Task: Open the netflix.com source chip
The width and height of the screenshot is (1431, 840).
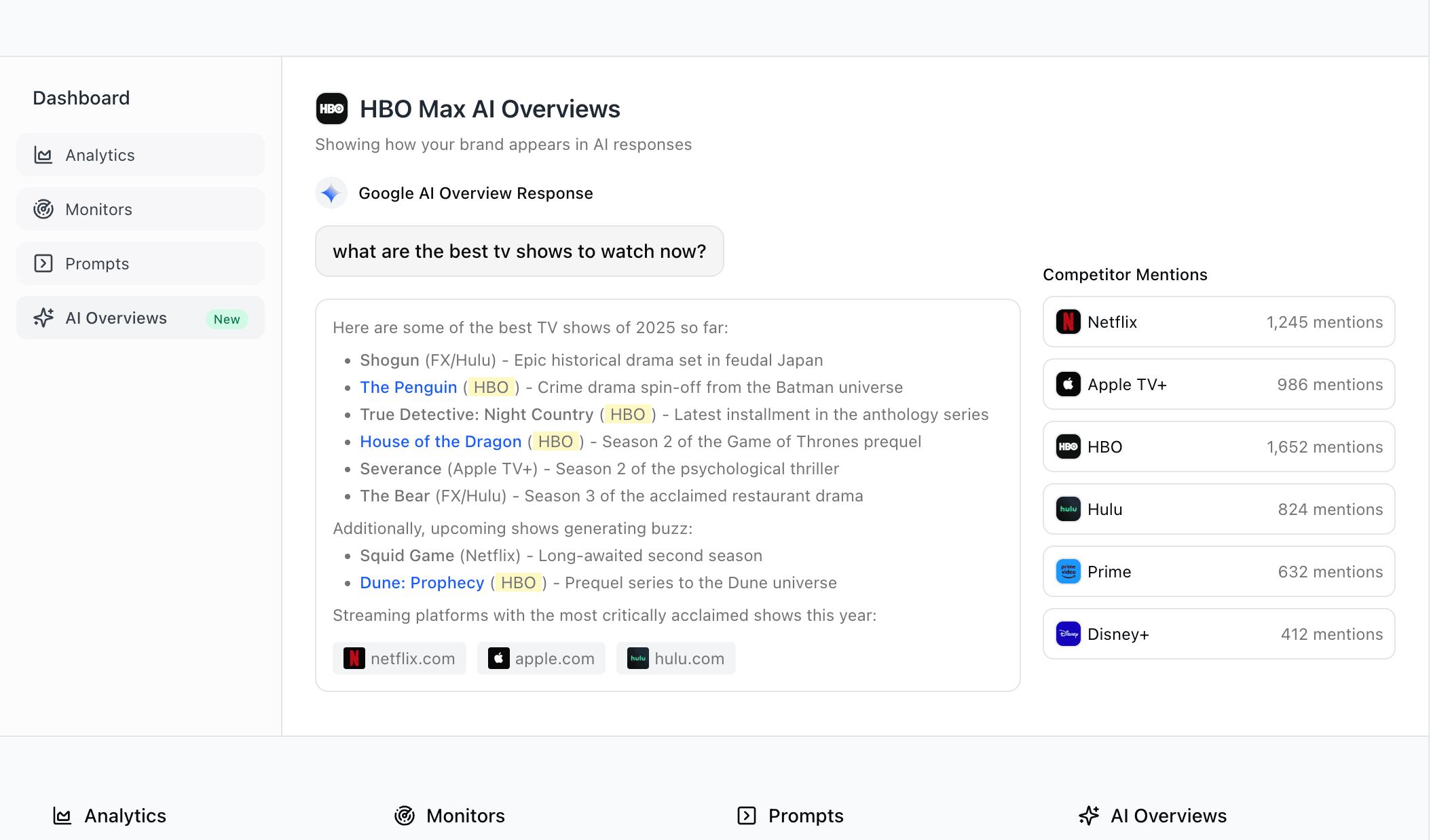Action: pos(399,658)
